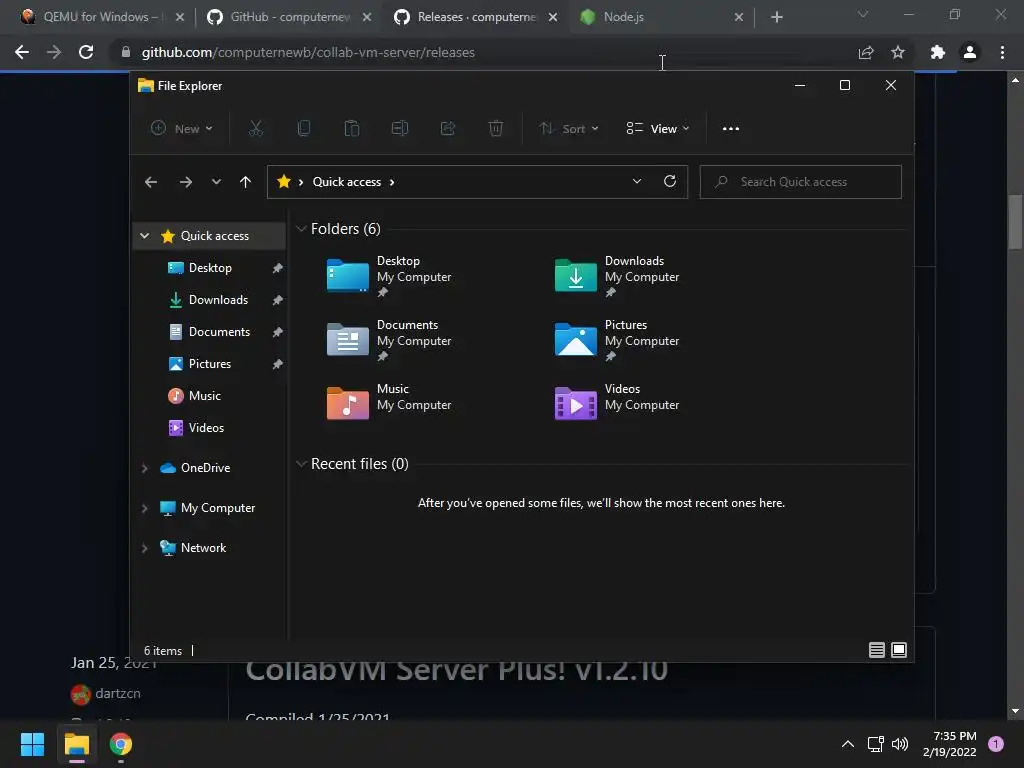The height and width of the screenshot is (768, 1024).
Task: Collapse the Folders (6) group
Action: [x=301, y=229]
